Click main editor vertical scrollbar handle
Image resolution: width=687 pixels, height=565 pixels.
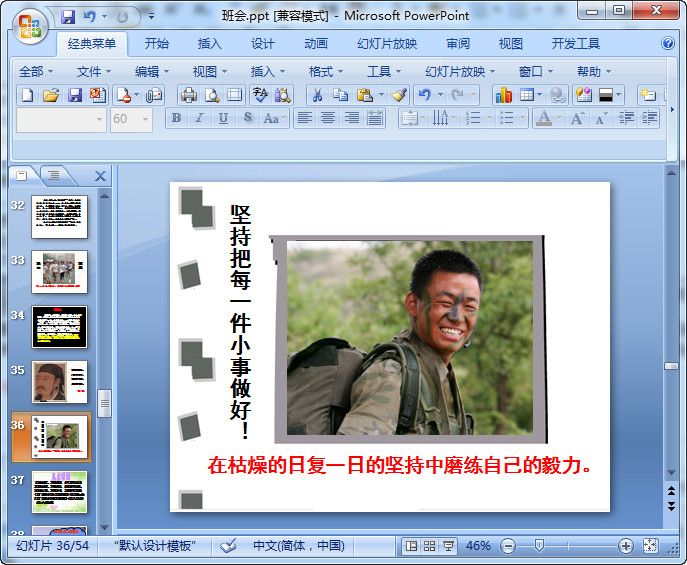671,366
